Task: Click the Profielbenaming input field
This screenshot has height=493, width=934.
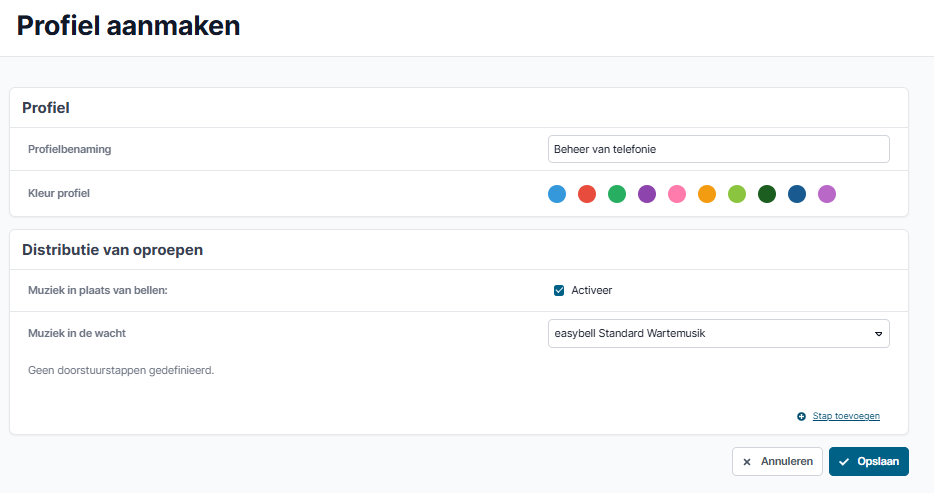Action: 718,149
